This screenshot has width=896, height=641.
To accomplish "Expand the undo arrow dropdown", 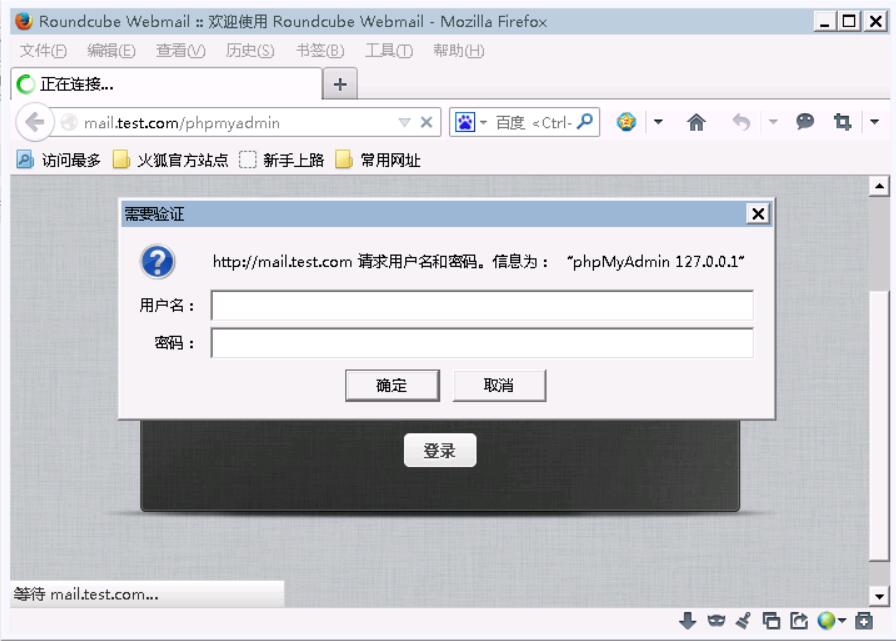I will coord(773,122).
